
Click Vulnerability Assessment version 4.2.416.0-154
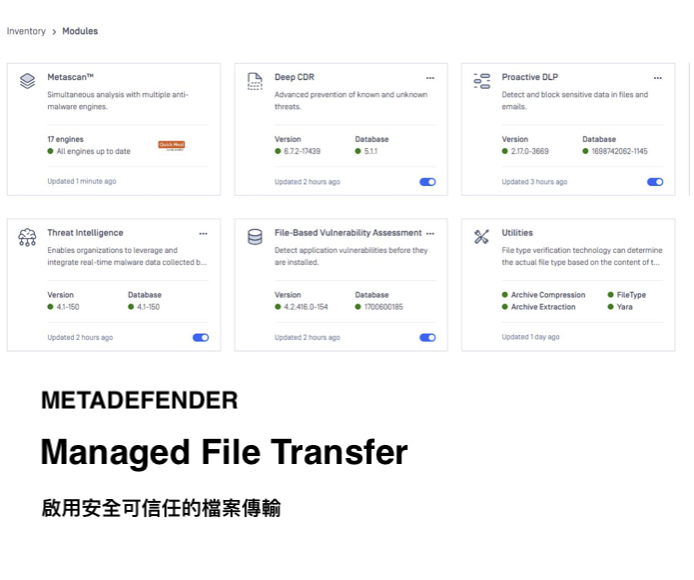306,307
